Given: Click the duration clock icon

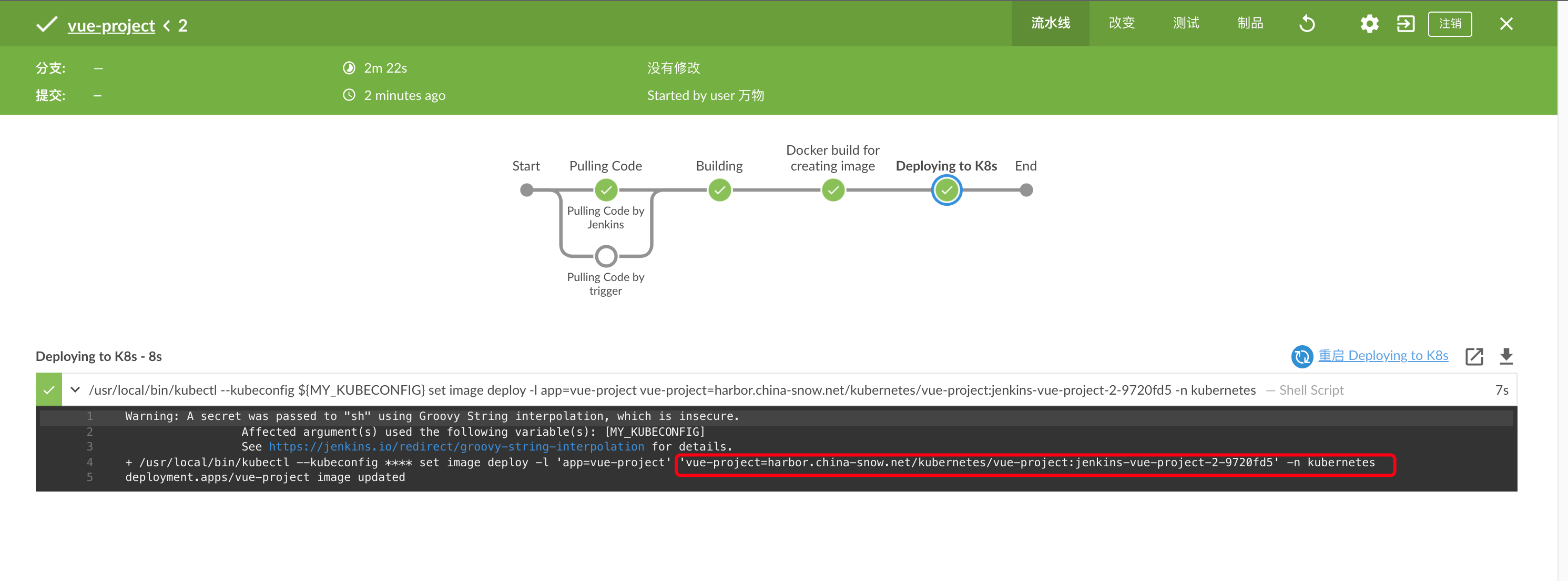Looking at the screenshot, I should [349, 67].
